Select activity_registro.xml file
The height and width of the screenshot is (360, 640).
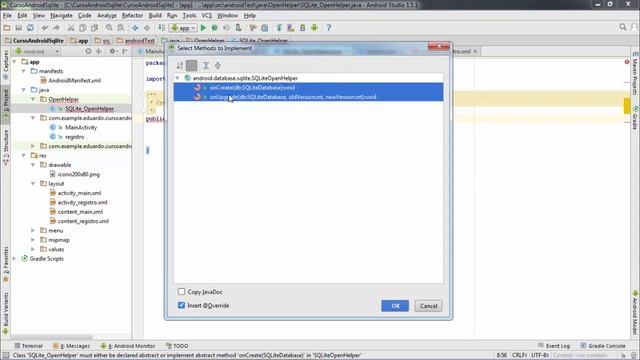tap(78, 202)
